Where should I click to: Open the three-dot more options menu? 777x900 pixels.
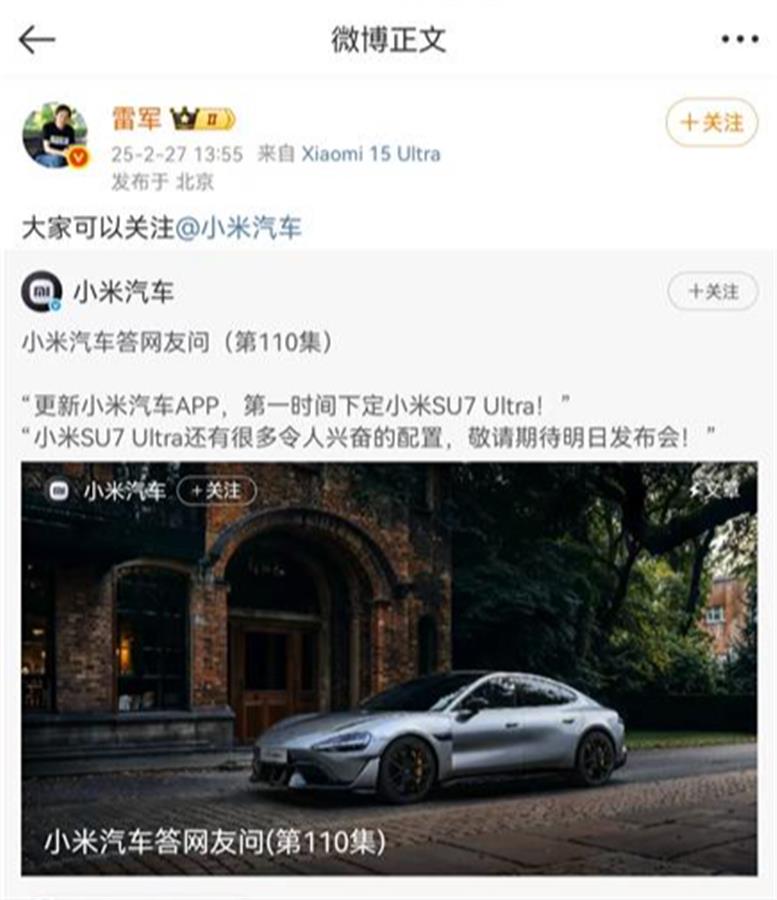[x=740, y=39]
